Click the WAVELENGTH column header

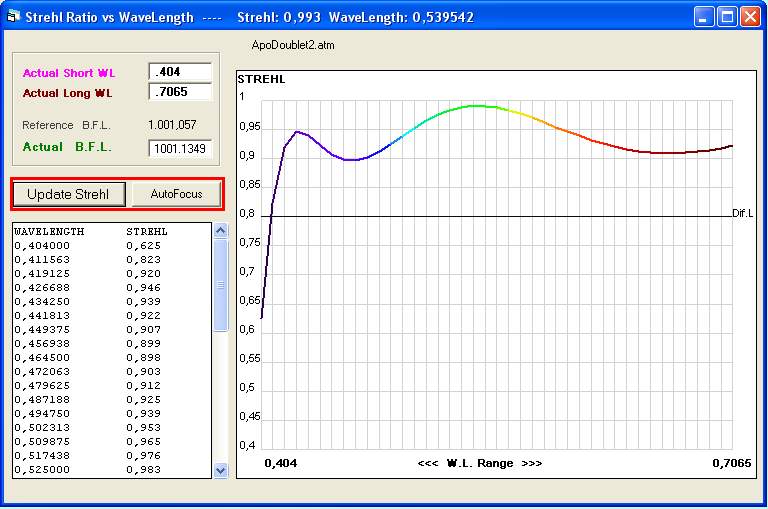click(x=49, y=231)
